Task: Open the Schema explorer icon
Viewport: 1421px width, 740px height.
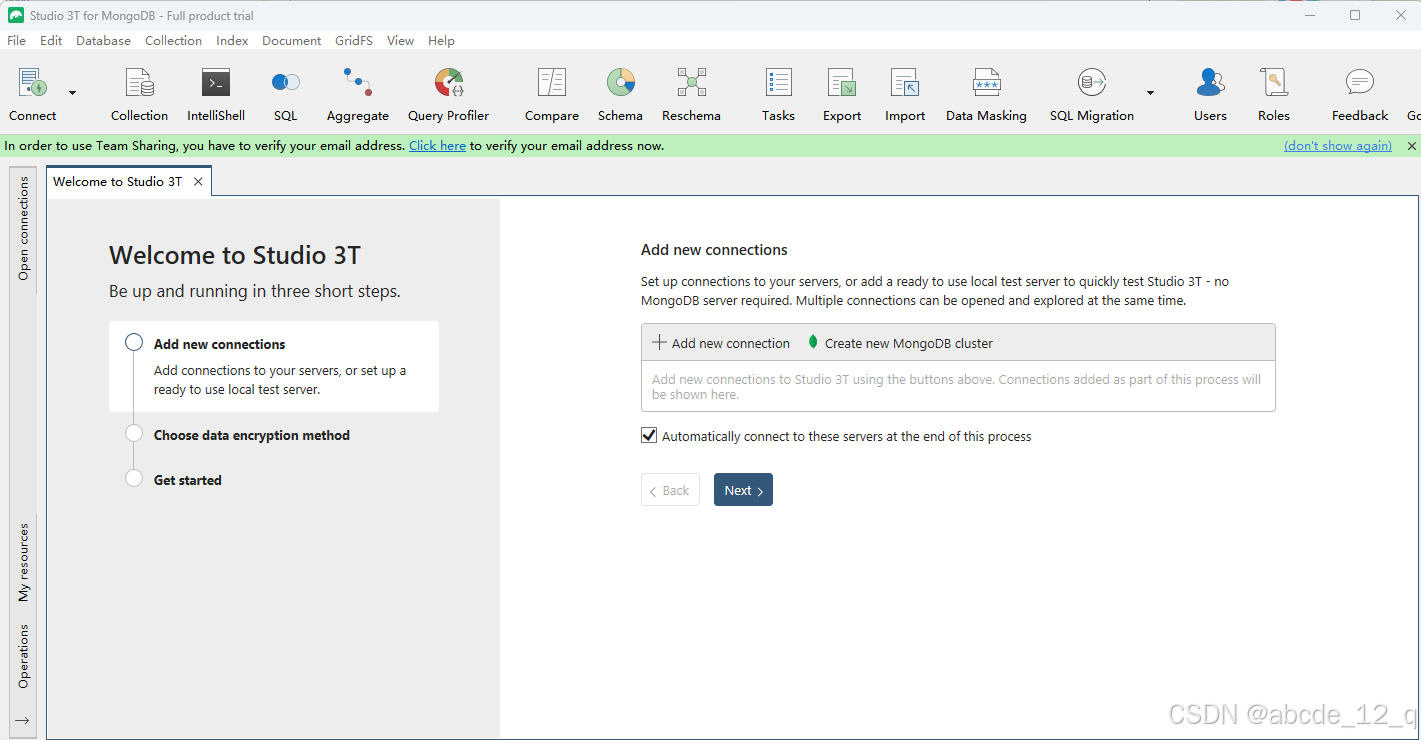Action: 621,83
